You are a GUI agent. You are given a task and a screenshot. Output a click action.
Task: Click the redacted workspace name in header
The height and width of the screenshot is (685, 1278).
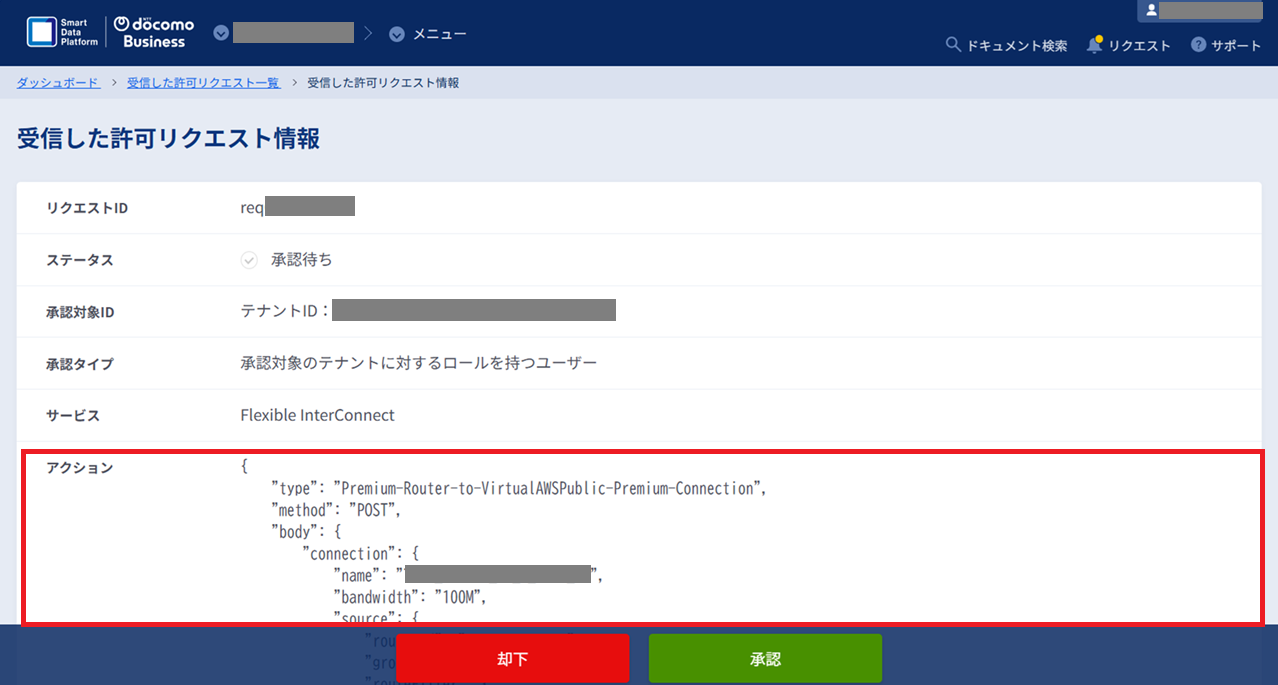(x=293, y=33)
